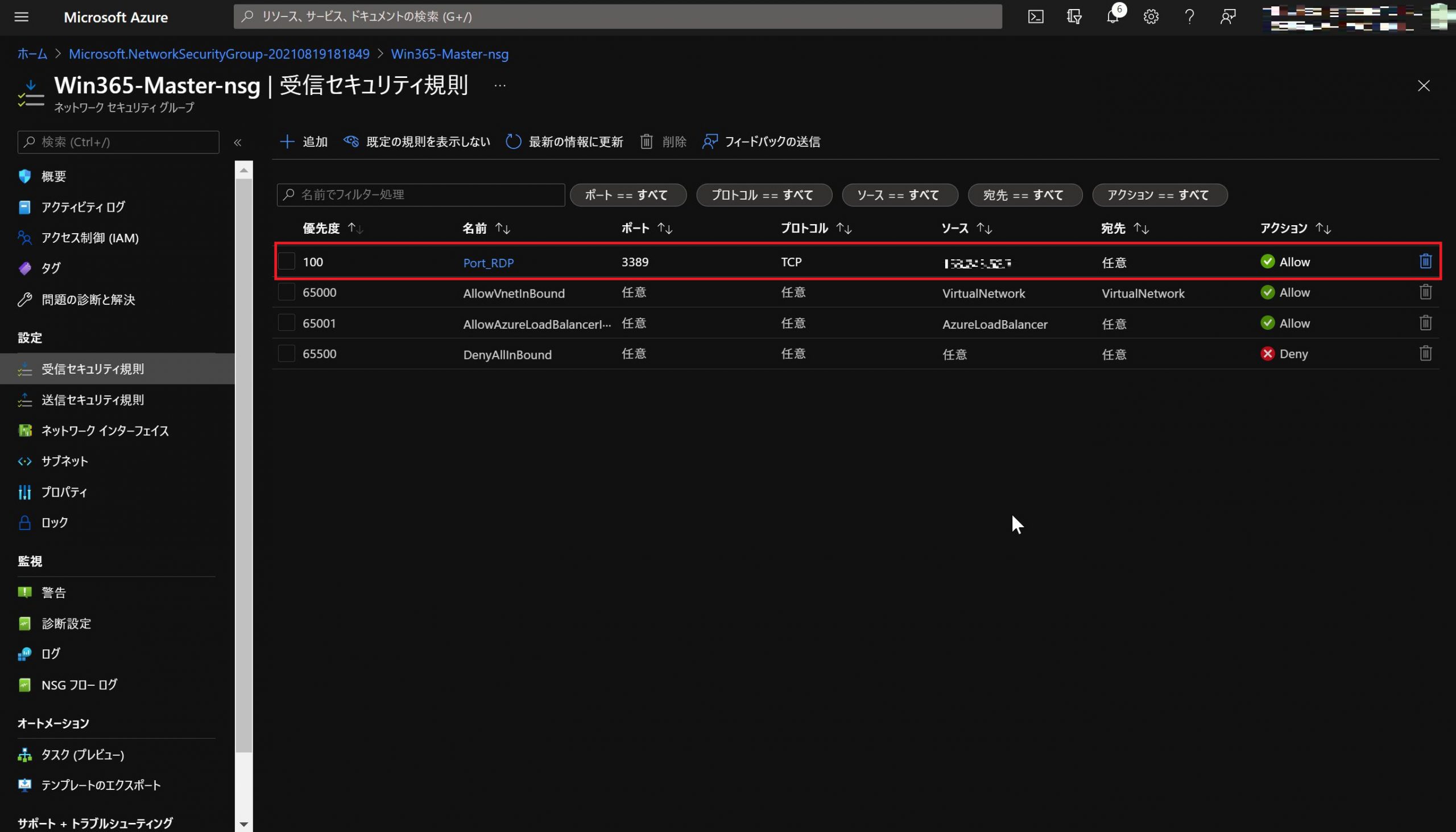This screenshot has height=832, width=1456.
Task: Select サブネット in the settings menu
Action: pyautogui.click(x=65, y=461)
